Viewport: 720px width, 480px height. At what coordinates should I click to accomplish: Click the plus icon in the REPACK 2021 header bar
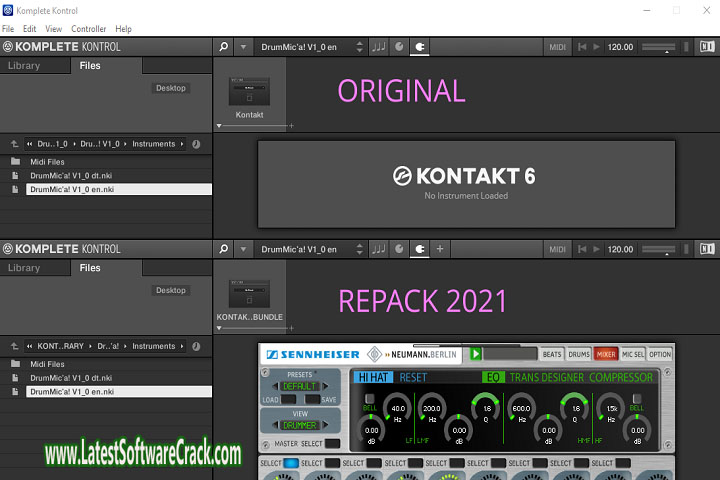[440, 249]
